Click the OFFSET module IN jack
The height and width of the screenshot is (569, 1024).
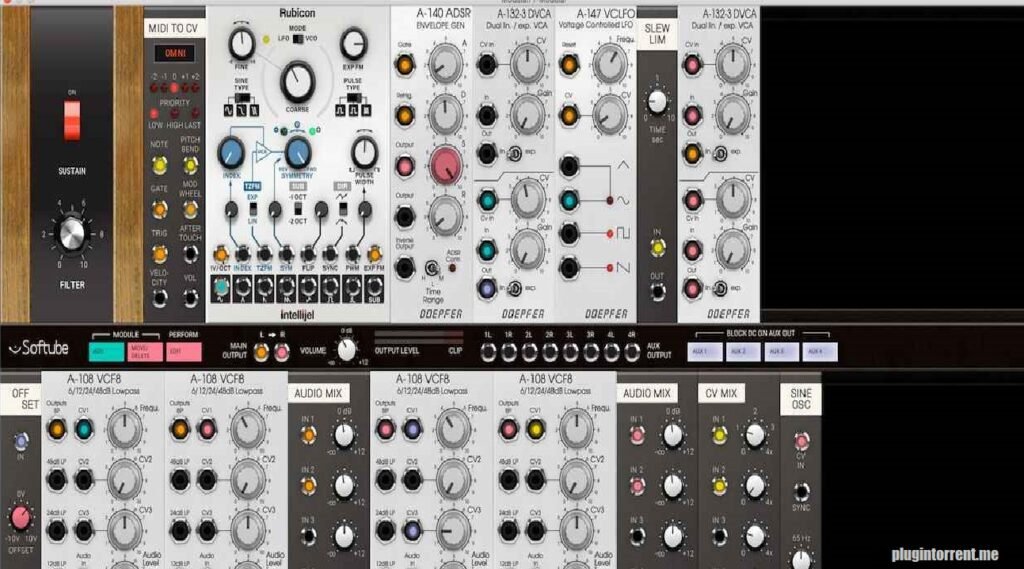point(21,442)
